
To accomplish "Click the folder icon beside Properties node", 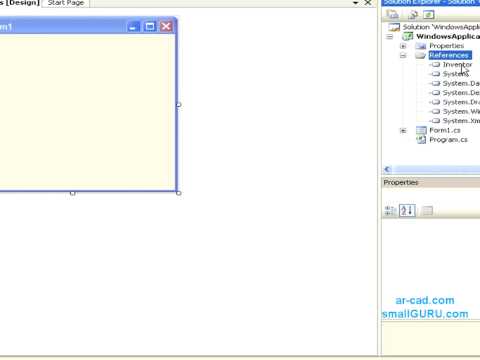I will click(421, 46).
